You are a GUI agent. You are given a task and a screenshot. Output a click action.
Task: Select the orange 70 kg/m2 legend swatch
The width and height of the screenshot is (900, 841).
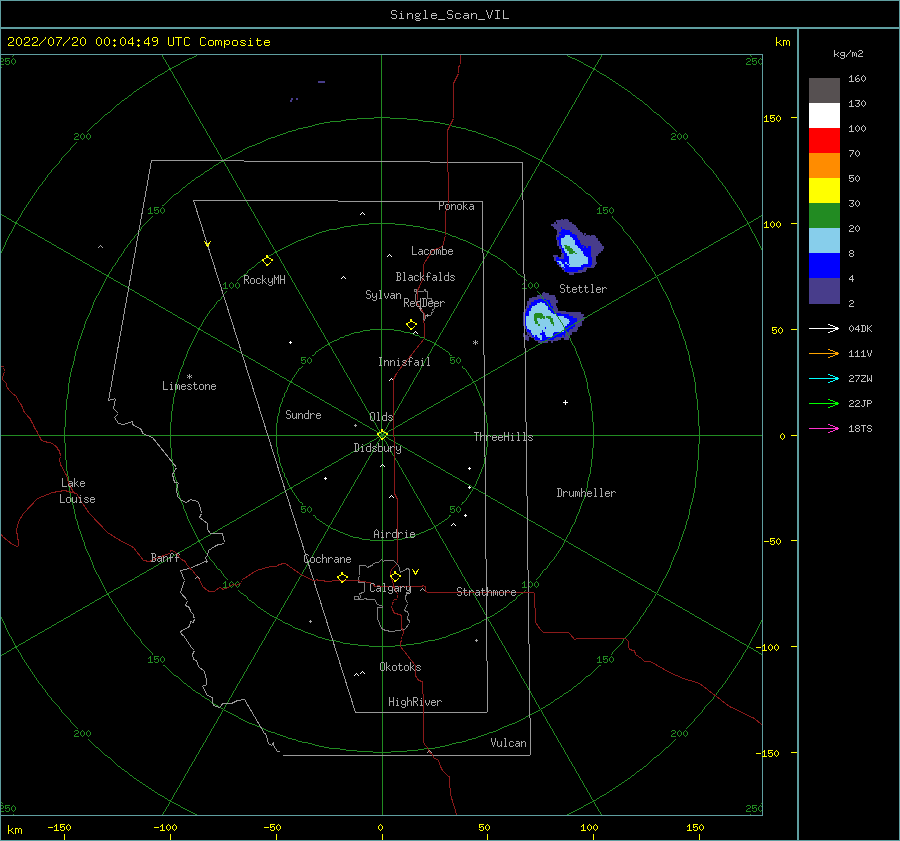click(824, 165)
